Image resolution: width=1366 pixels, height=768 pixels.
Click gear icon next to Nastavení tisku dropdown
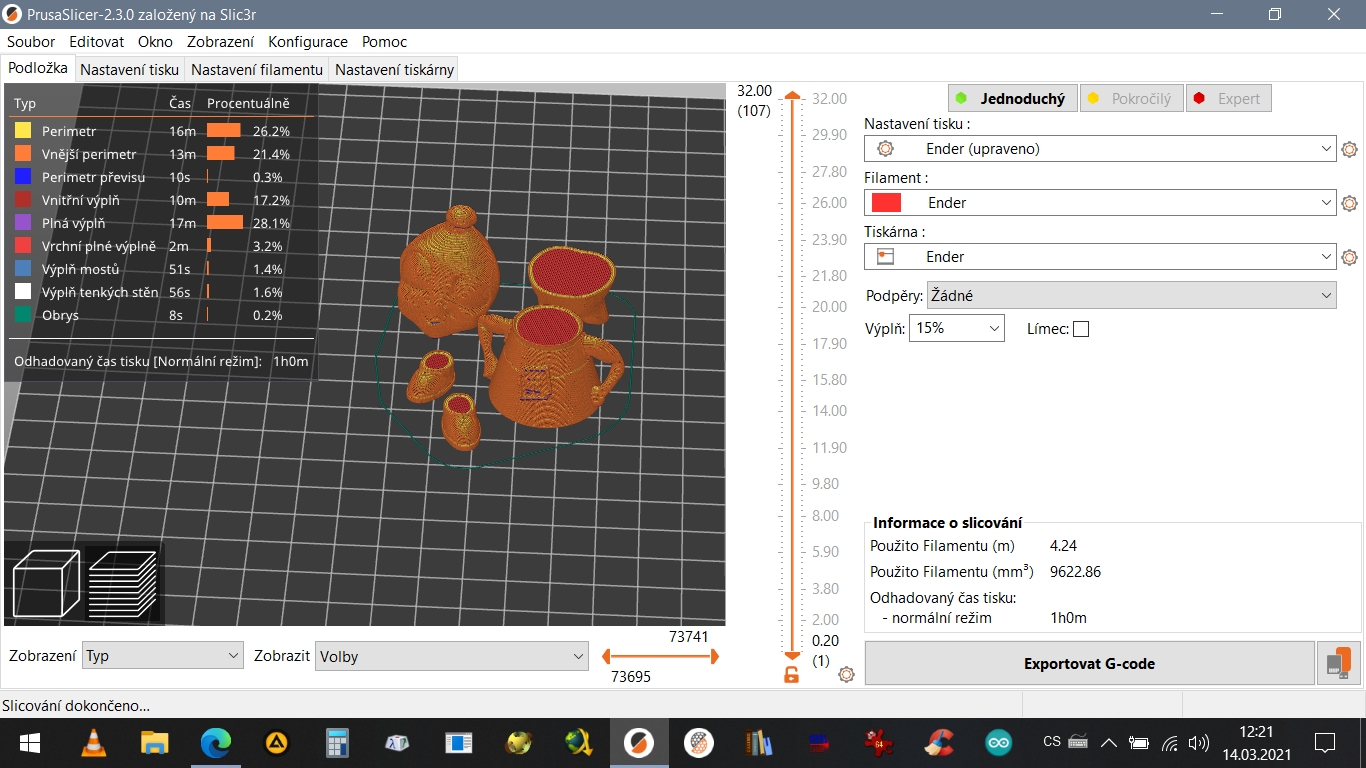click(1349, 149)
